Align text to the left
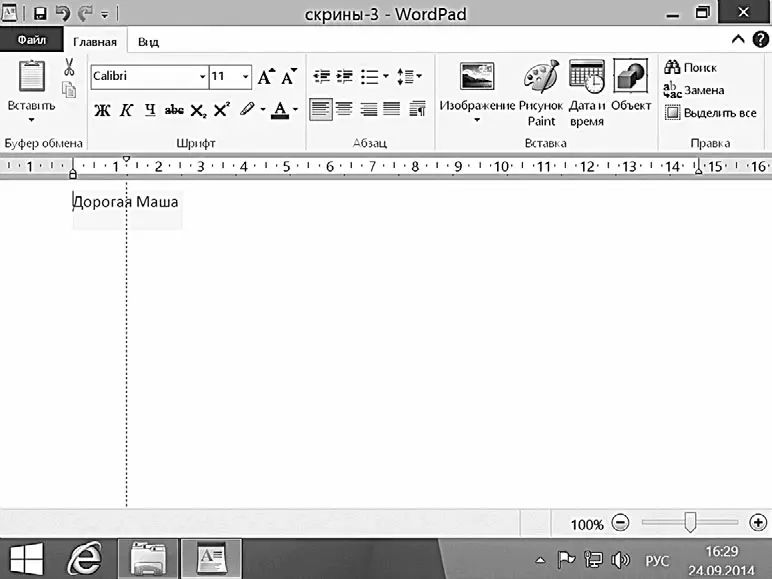 tap(321, 109)
